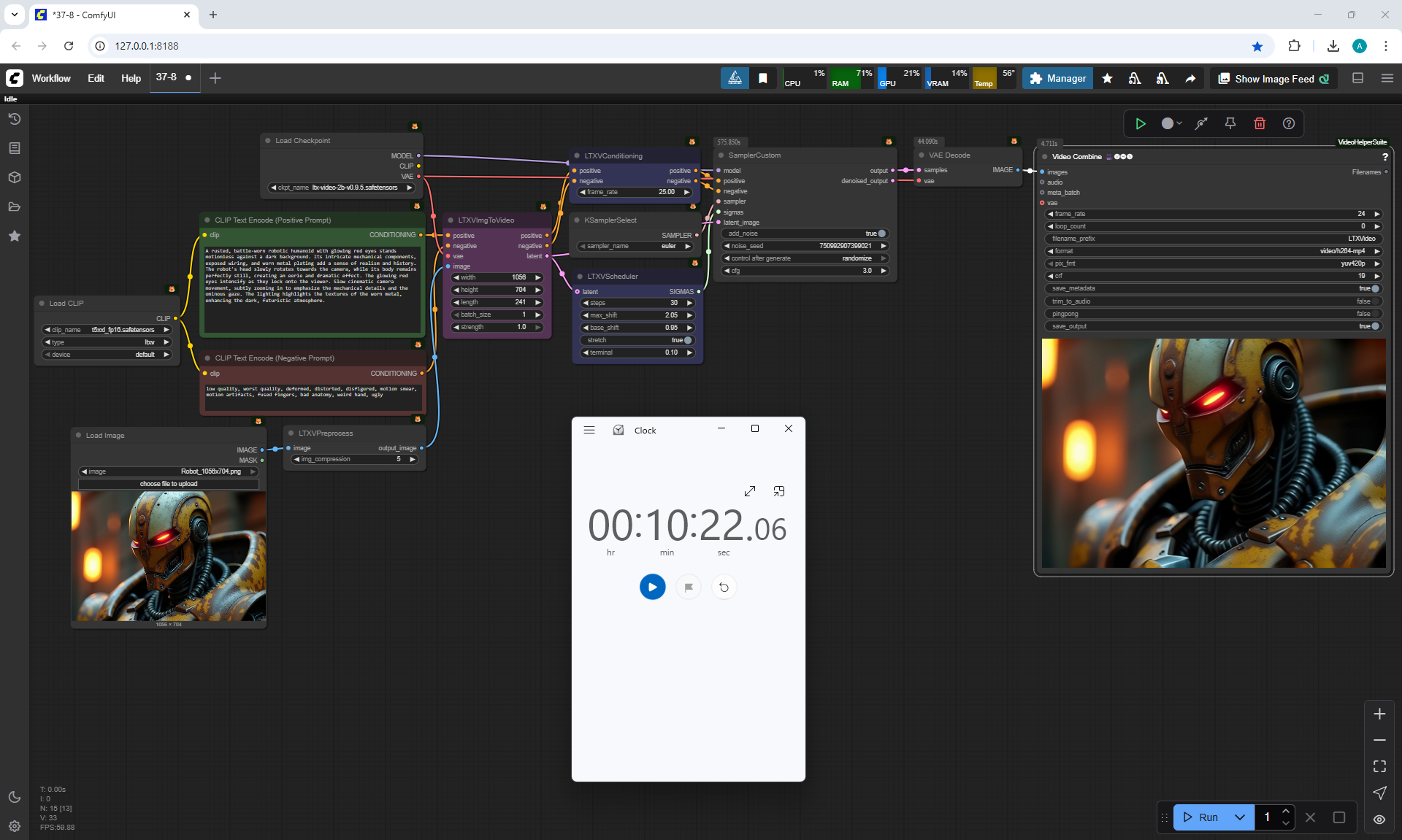Toggle add_noise switch in SamplerCustom

[881, 234]
